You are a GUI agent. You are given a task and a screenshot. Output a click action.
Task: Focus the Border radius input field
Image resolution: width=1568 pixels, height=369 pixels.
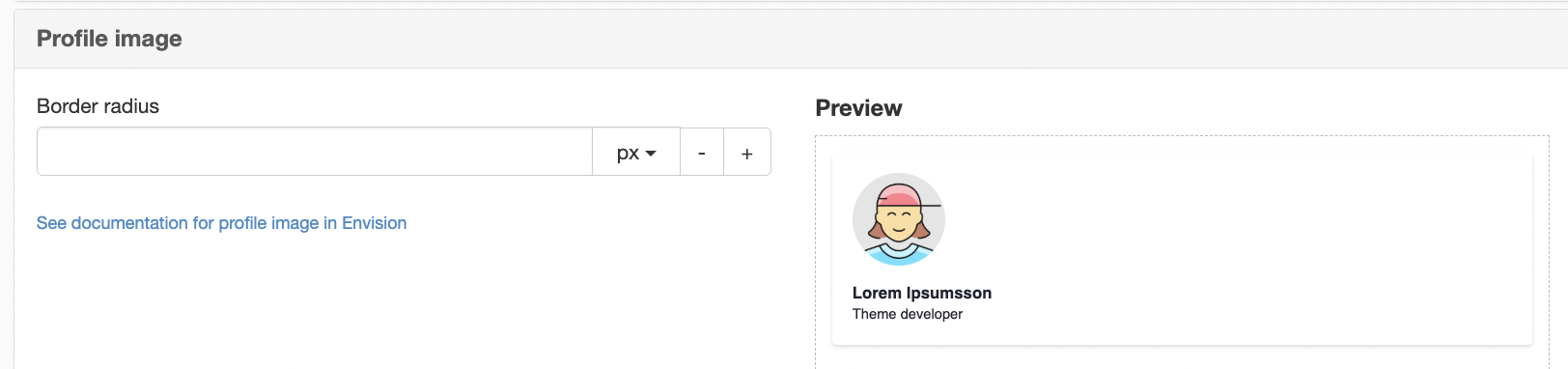315,152
